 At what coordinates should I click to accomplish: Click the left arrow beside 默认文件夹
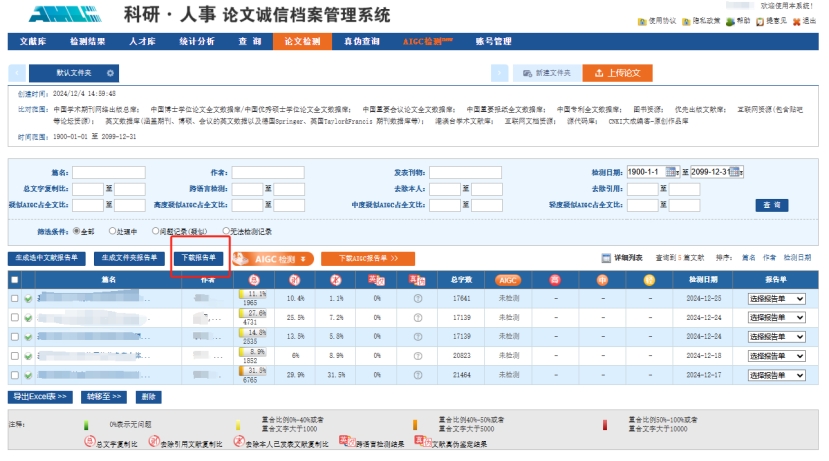(17, 73)
